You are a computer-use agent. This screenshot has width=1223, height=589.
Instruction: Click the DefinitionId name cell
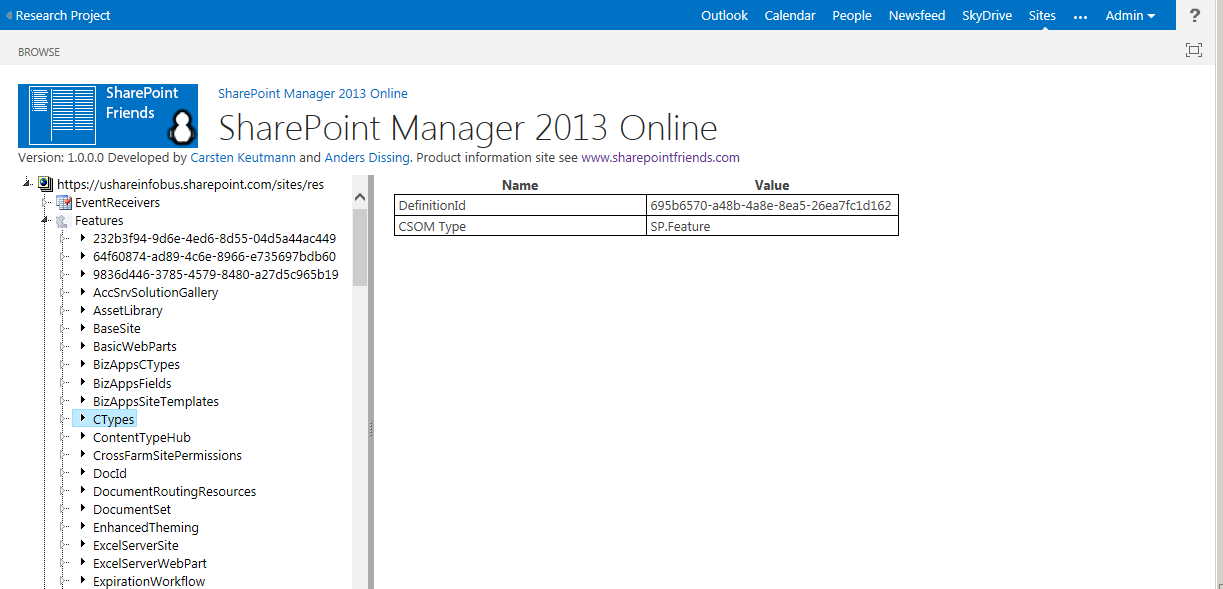pyautogui.click(x=520, y=205)
